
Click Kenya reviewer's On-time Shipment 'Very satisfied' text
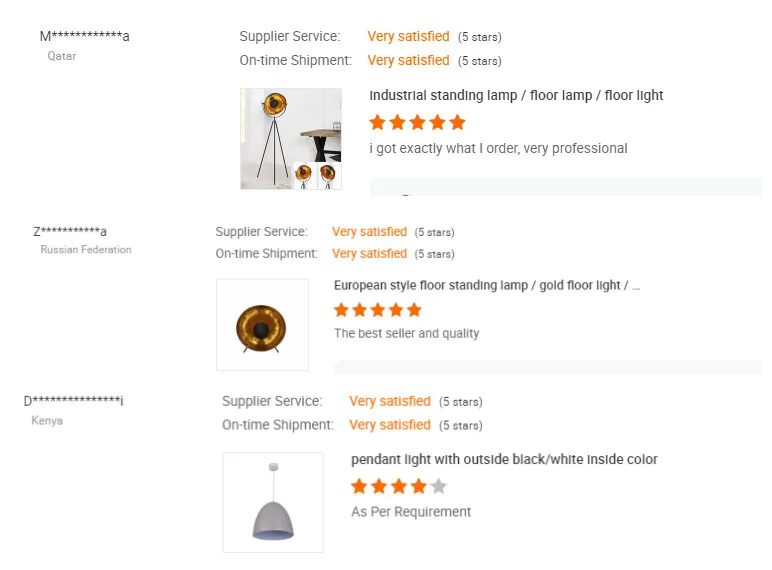(x=389, y=425)
